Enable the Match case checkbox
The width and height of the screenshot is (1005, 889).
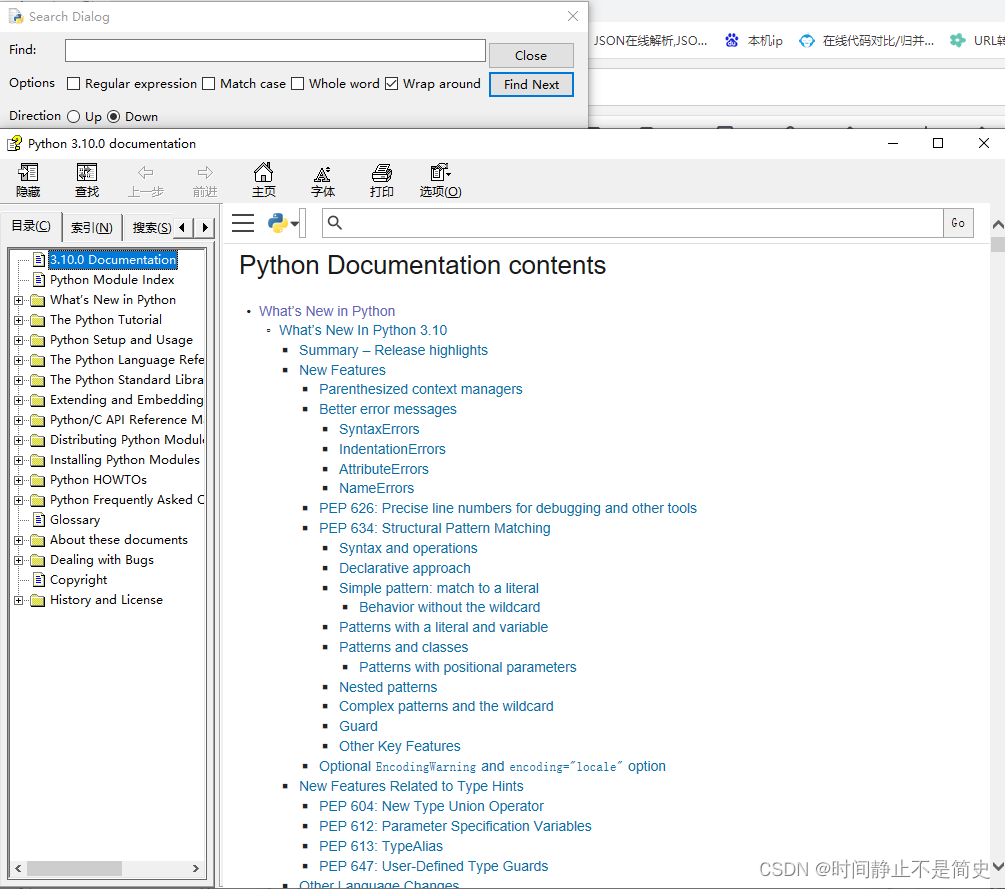coord(208,83)
